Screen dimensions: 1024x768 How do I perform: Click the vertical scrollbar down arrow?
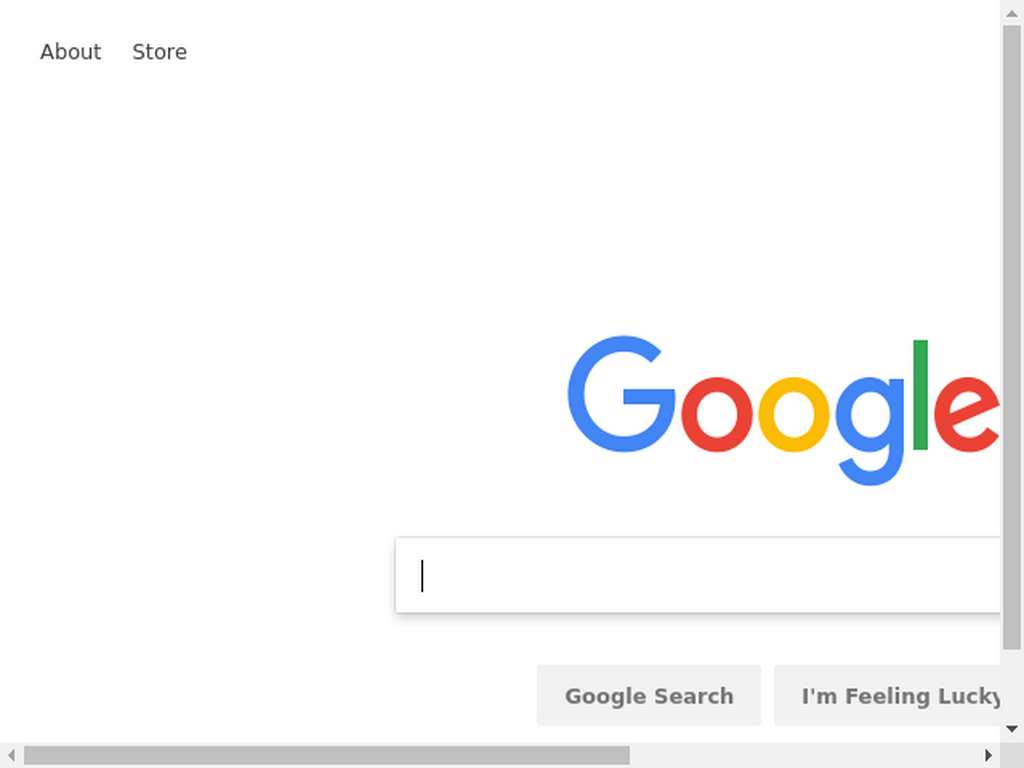pyautogui.click(x=1012, y=729)
